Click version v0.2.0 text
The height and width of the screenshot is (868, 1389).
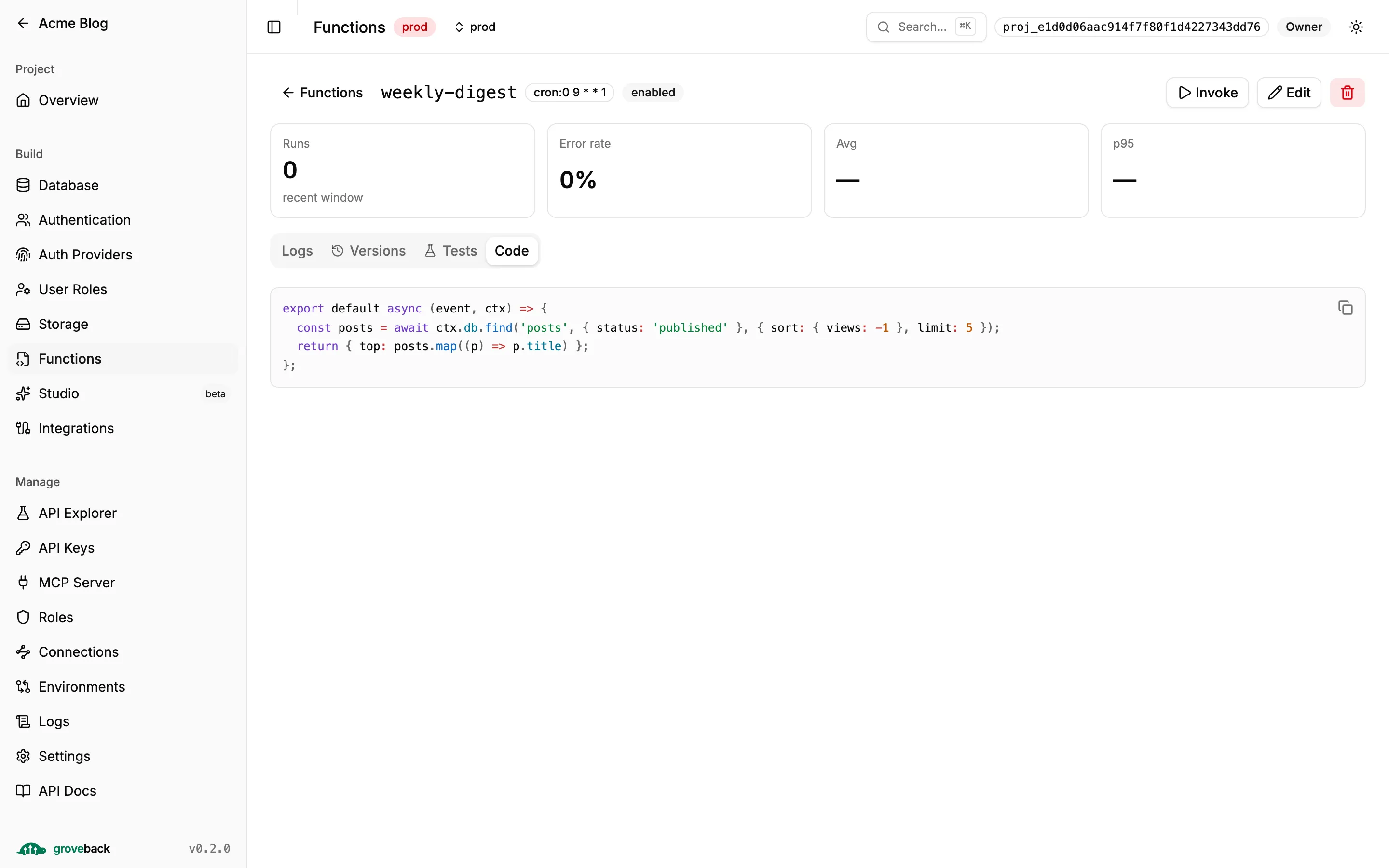(209, 849)
